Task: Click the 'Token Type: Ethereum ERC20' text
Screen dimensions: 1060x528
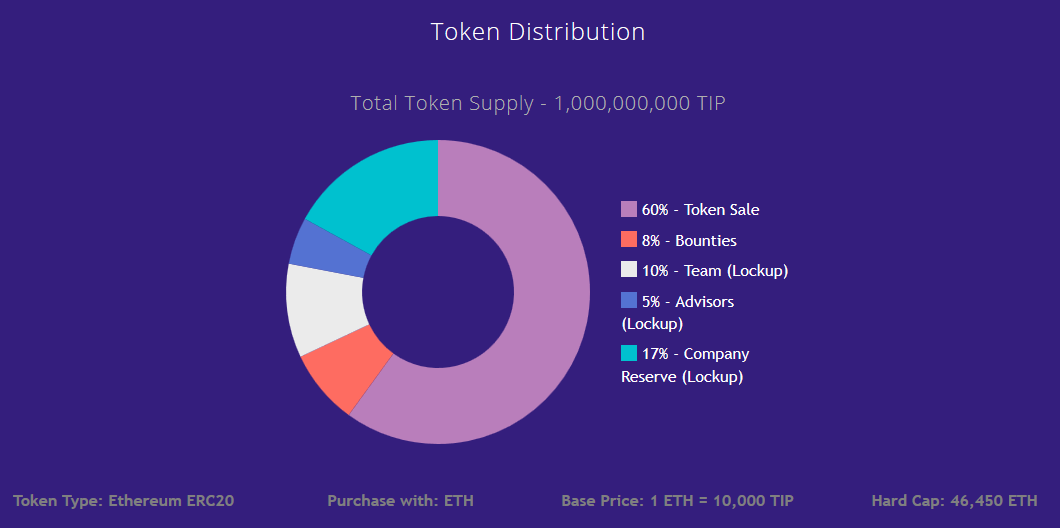Action: pos(124,501)
